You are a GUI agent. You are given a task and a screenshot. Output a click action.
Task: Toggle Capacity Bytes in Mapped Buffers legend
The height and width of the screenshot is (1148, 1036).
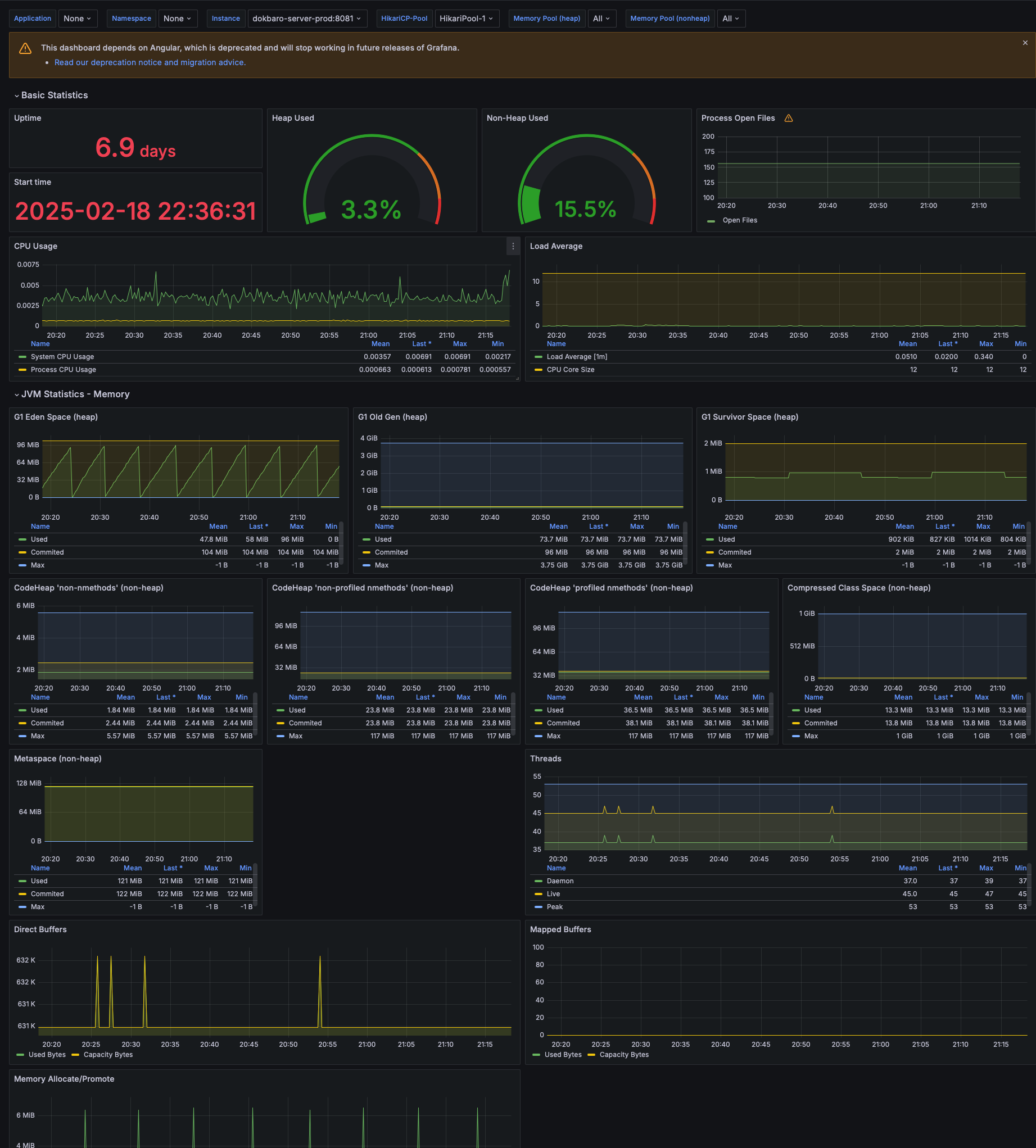[624, 1055]
